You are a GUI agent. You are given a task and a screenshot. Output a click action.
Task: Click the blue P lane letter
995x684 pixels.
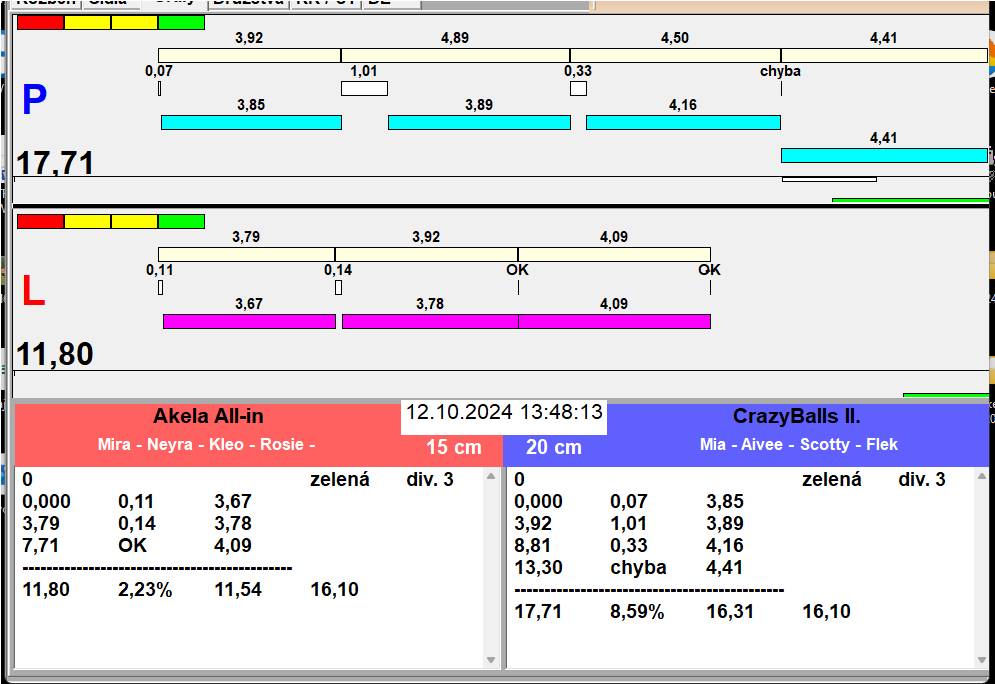[x=34, y=100]
